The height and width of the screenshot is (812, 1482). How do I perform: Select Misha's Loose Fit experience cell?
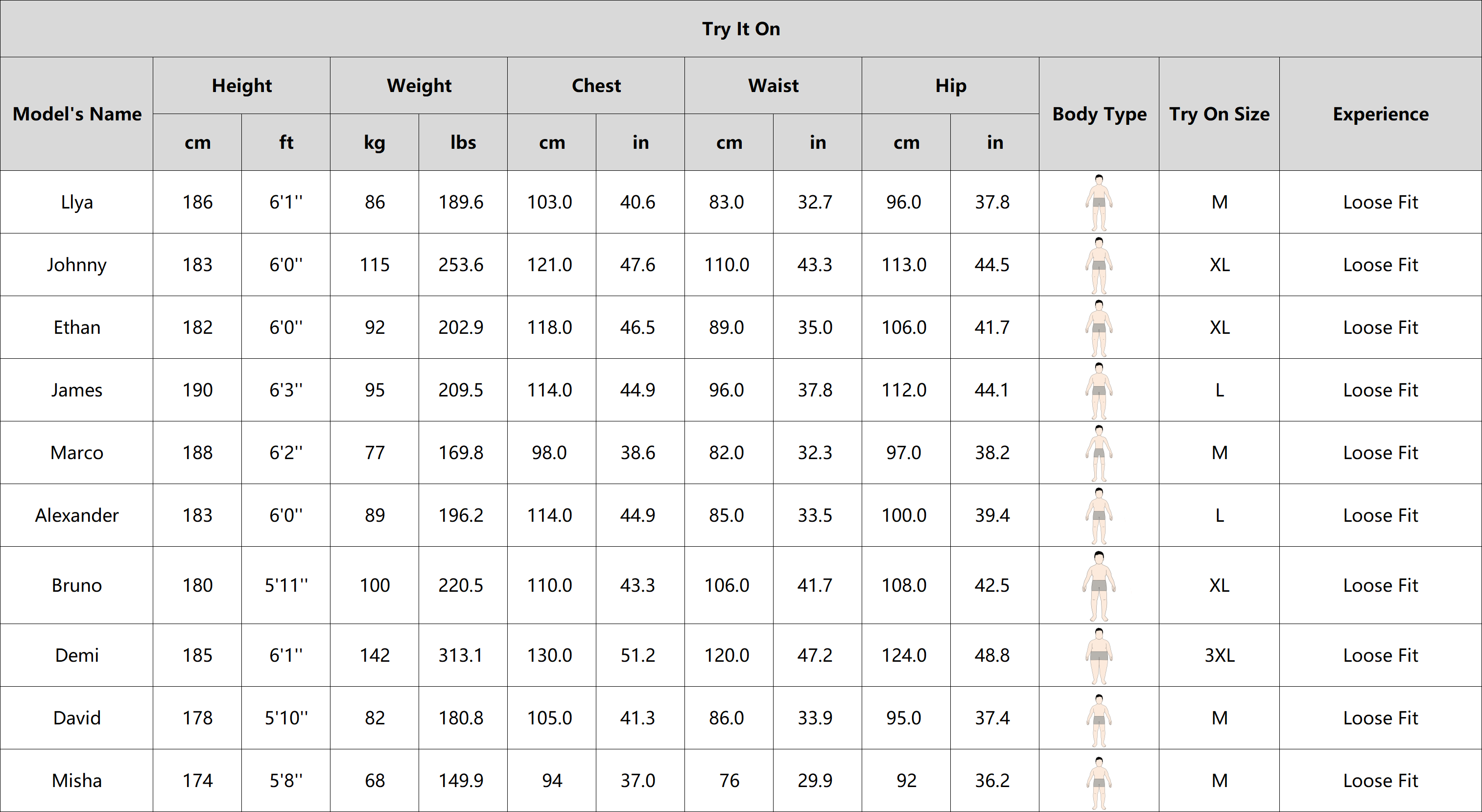pyautogui.click(x=1380, y=781)
